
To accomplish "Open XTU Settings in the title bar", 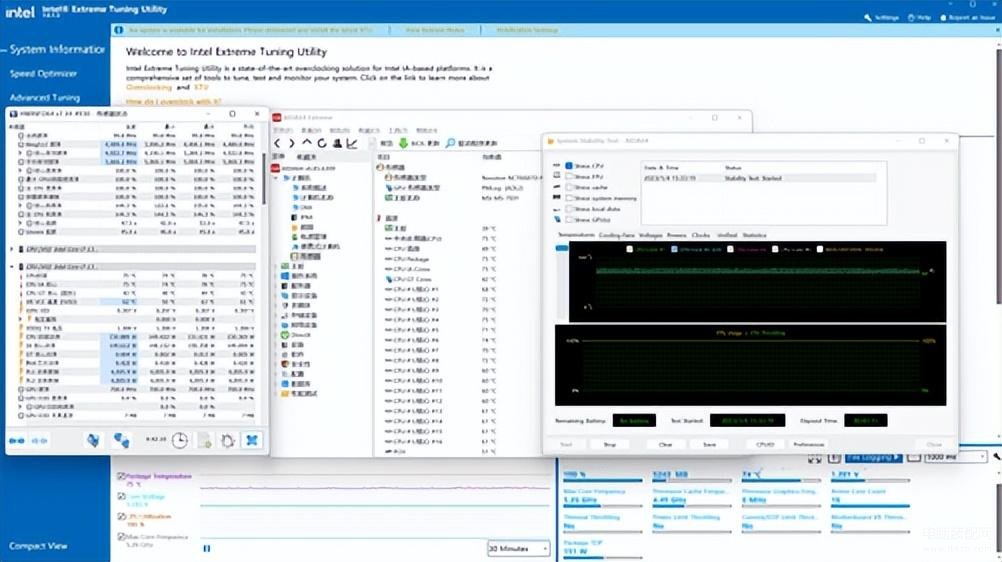I will tap(881, 17).
